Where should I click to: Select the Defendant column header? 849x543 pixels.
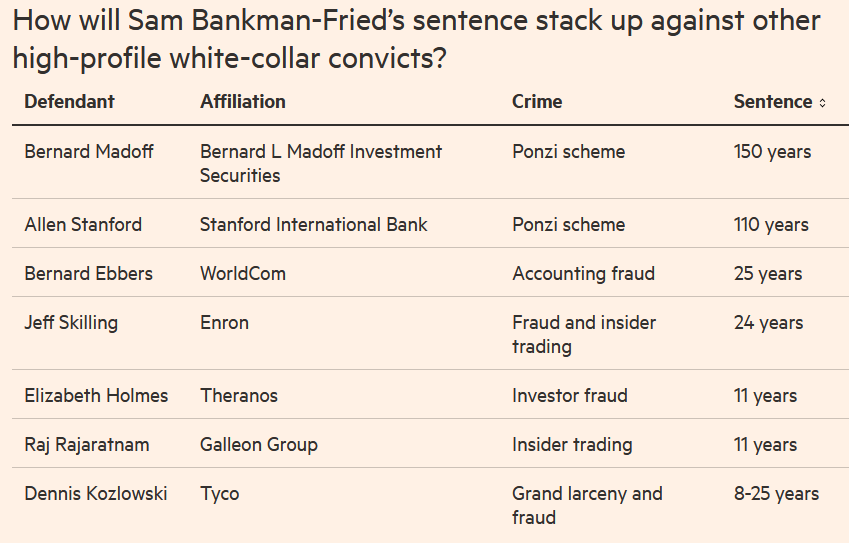pos(69,102)
